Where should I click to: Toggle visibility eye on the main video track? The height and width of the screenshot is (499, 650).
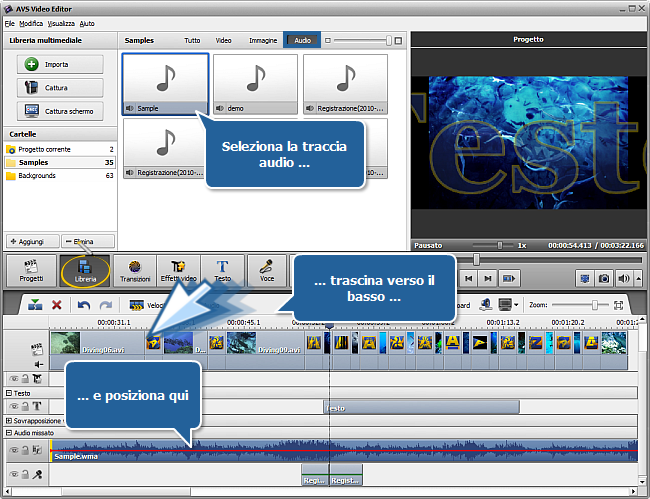(15, 379)
